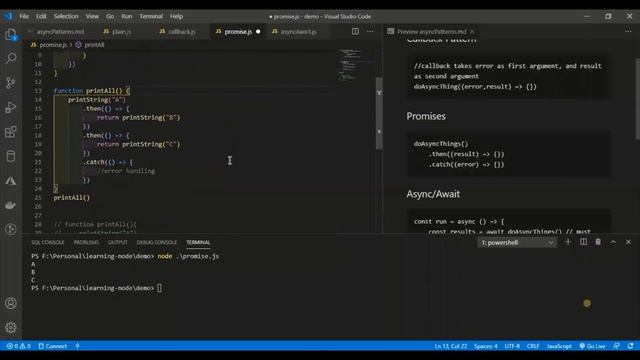Open the OUTPUT panel tab
Image resolution: width=640 pixels, height=360 pixels.
[x=118, y=242]
